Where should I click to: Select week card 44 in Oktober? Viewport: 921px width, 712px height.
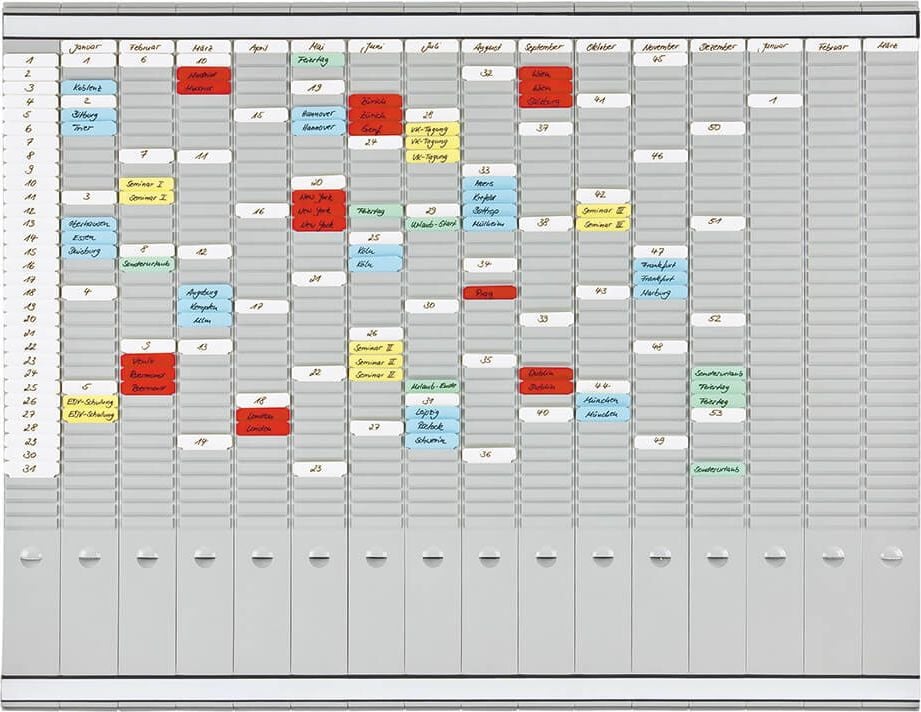[x=603, y=387]
